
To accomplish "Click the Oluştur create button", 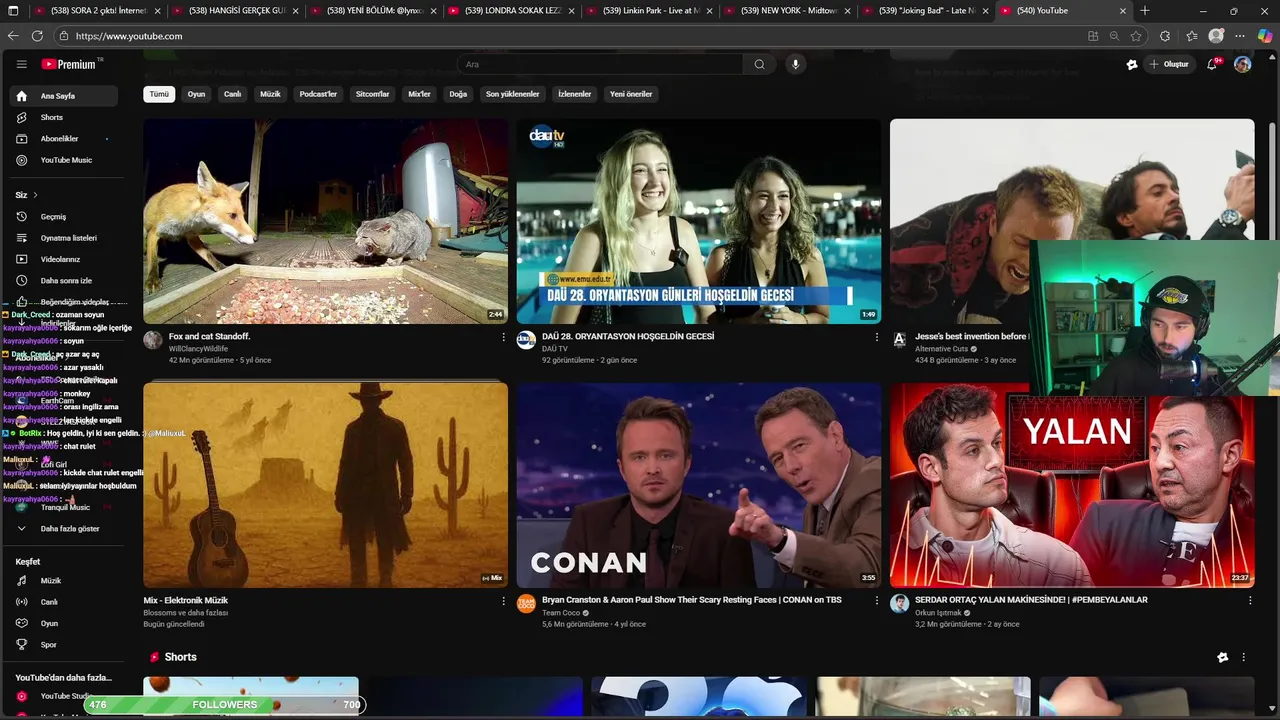I will [1169, 64].
